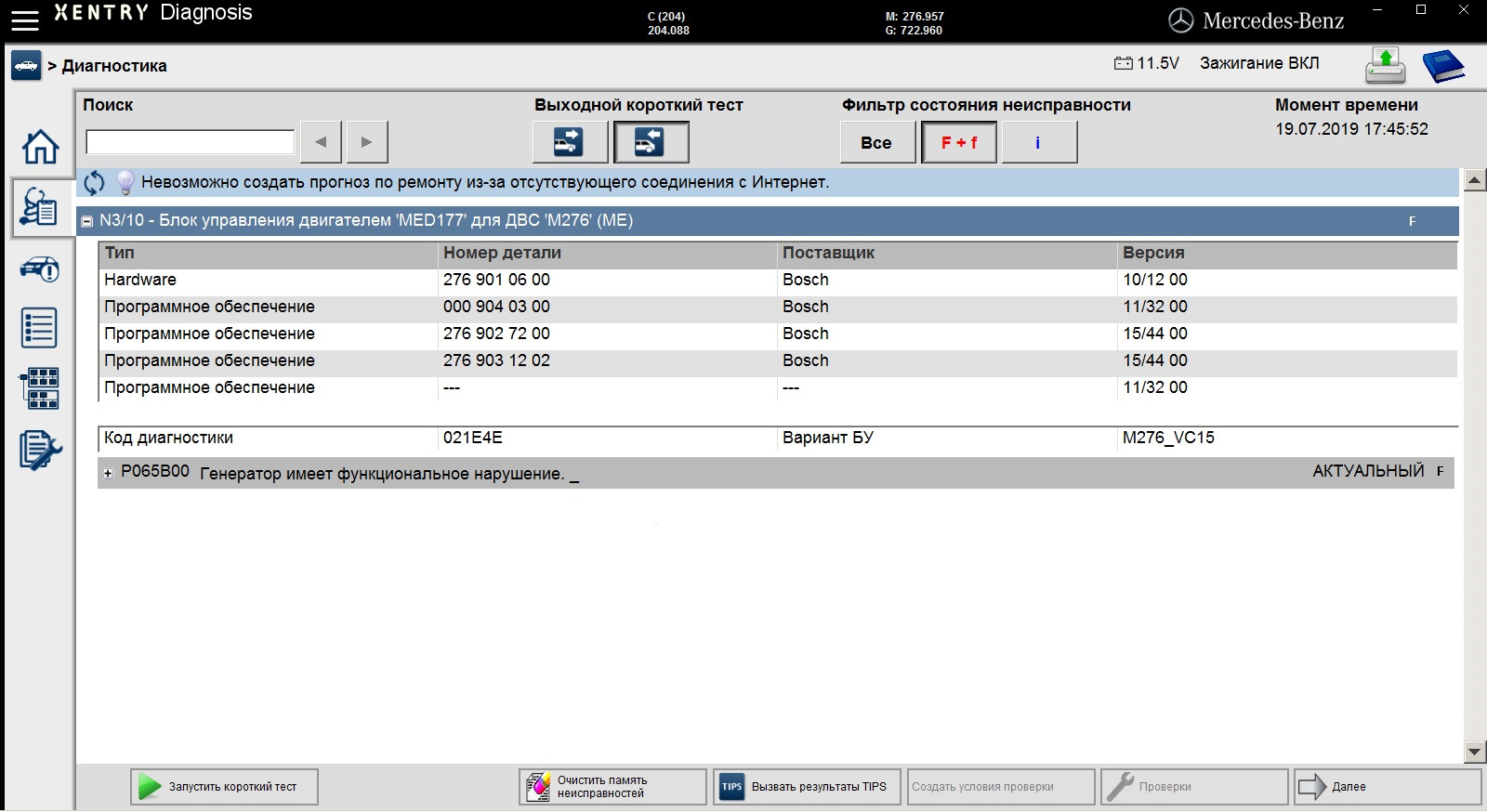This screenshot has width=1487, height=812.
Task: Go to Home via house icon
Action: [40, 147]
